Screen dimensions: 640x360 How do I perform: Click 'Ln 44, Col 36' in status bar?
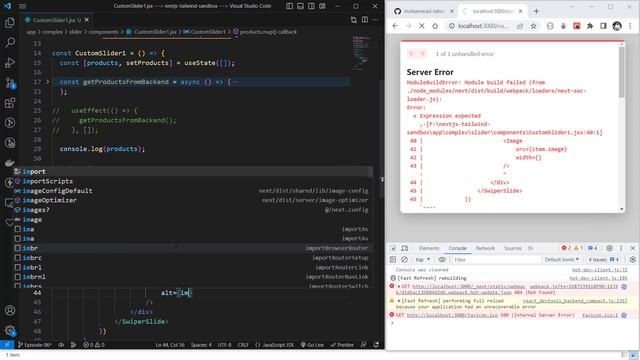pyautogui.click(x=170, y=345)
